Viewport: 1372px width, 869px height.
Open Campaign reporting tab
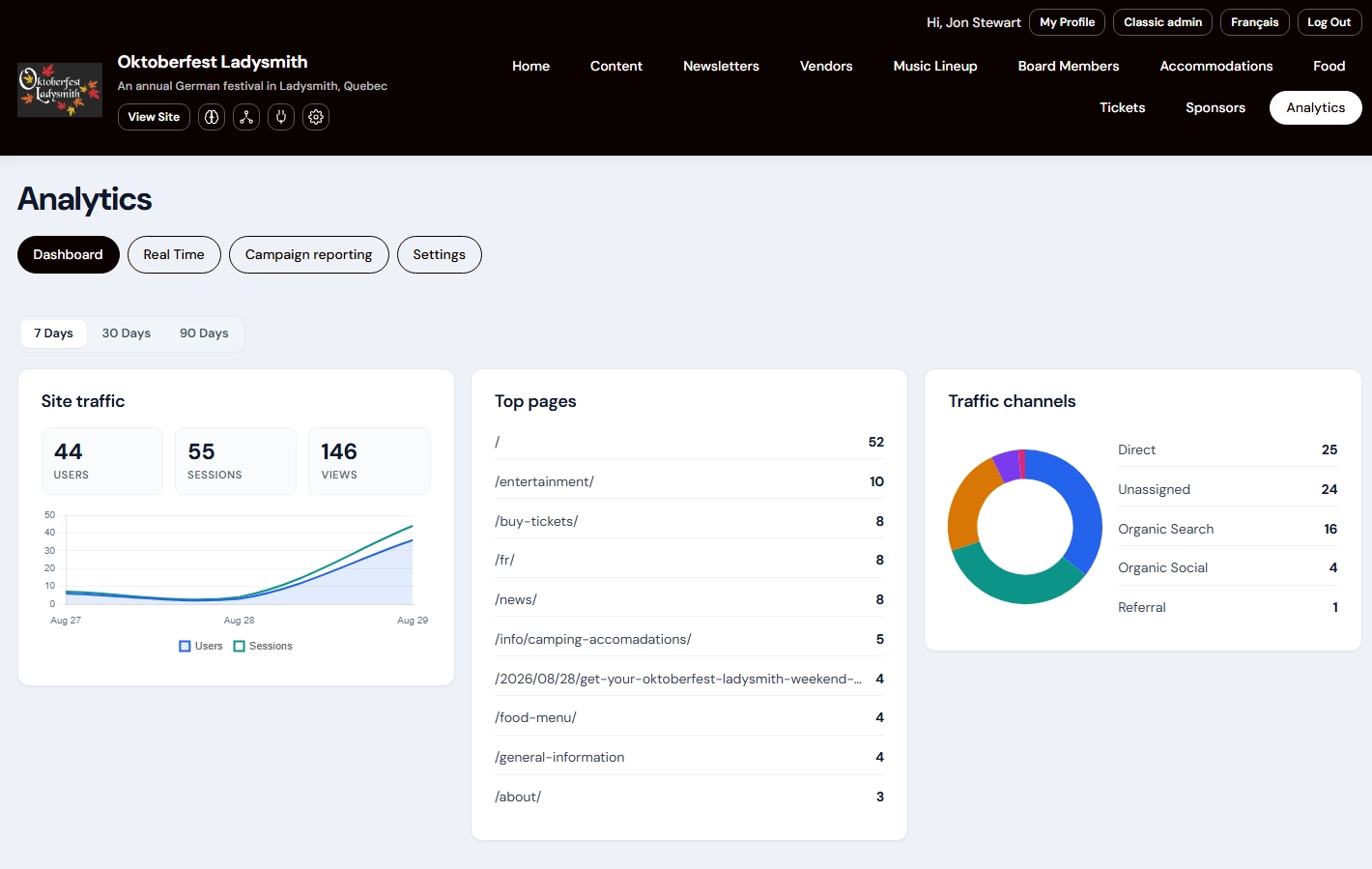(308, 254)
